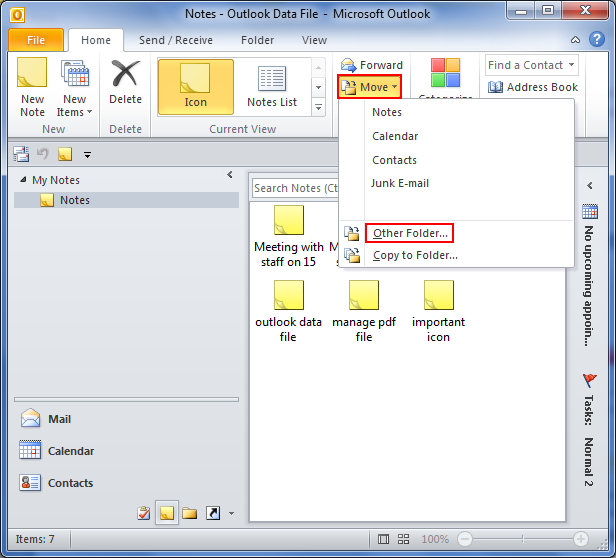This screenshot has height=558, width=616.
Task: Open the Move dropdown
Action: 370,87
